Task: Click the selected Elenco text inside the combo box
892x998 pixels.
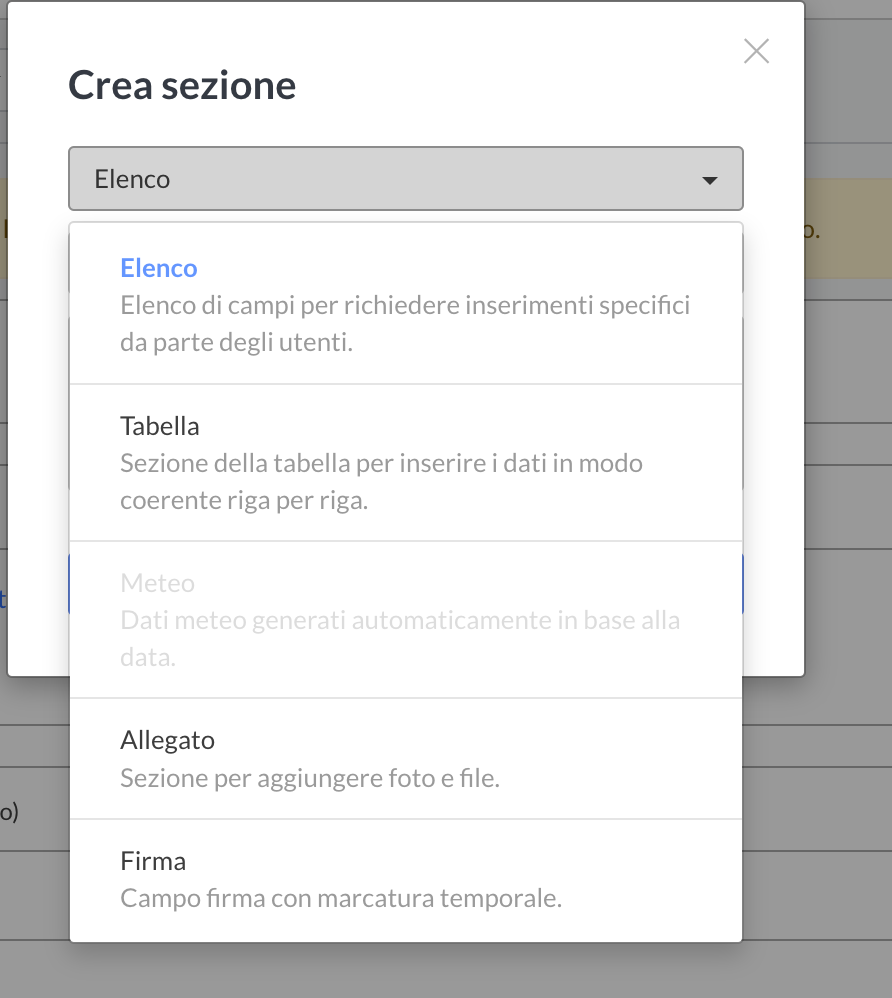Action: click(x=132, y=180)
